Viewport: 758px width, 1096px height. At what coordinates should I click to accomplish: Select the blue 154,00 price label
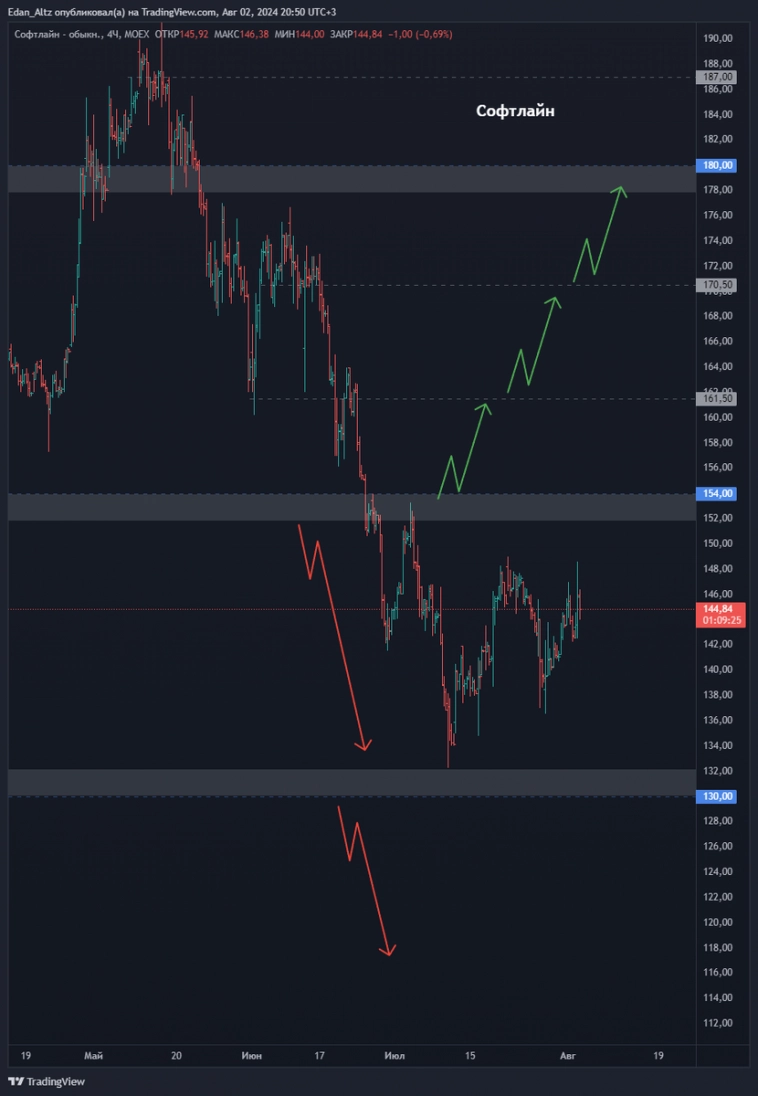click(717, 493)
